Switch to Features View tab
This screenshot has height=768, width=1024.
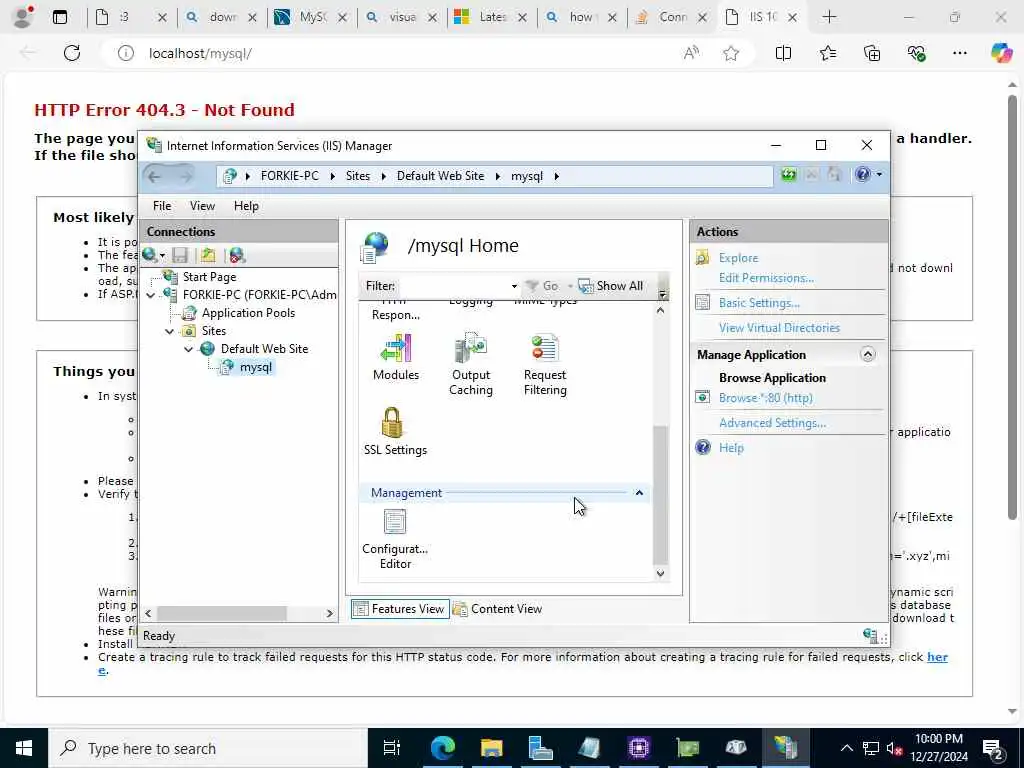400,609
